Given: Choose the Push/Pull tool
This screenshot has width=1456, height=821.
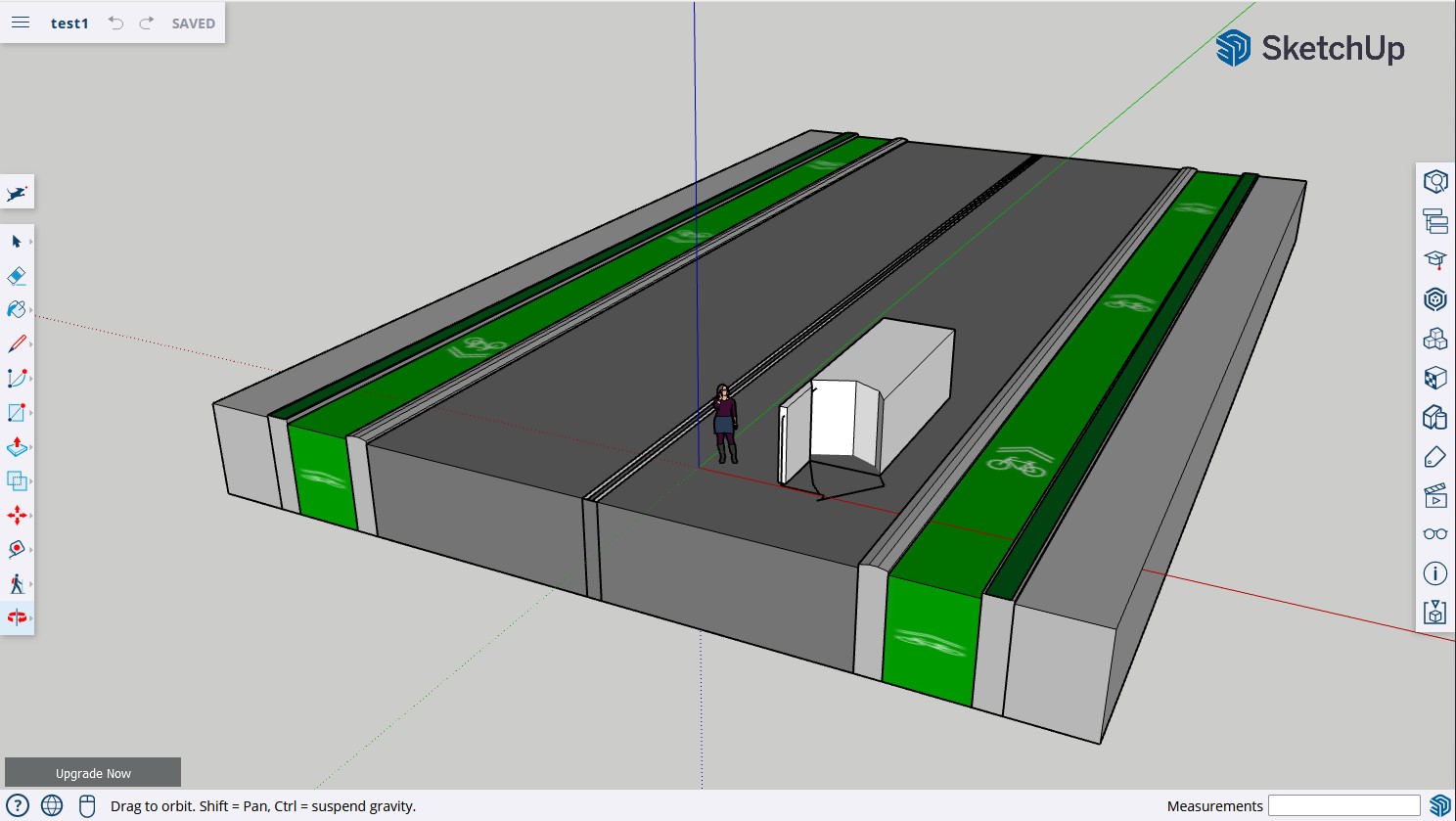Looking at the screenshot, I should point(17,447).
